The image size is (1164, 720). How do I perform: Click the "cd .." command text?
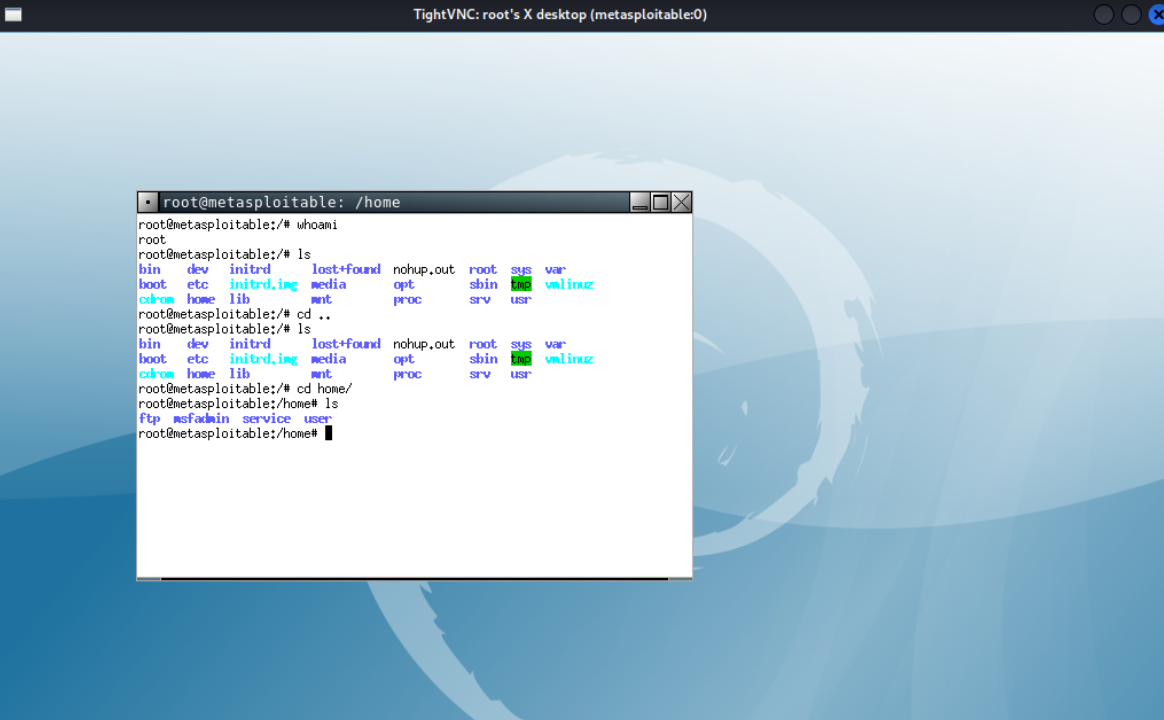[313, 314]
